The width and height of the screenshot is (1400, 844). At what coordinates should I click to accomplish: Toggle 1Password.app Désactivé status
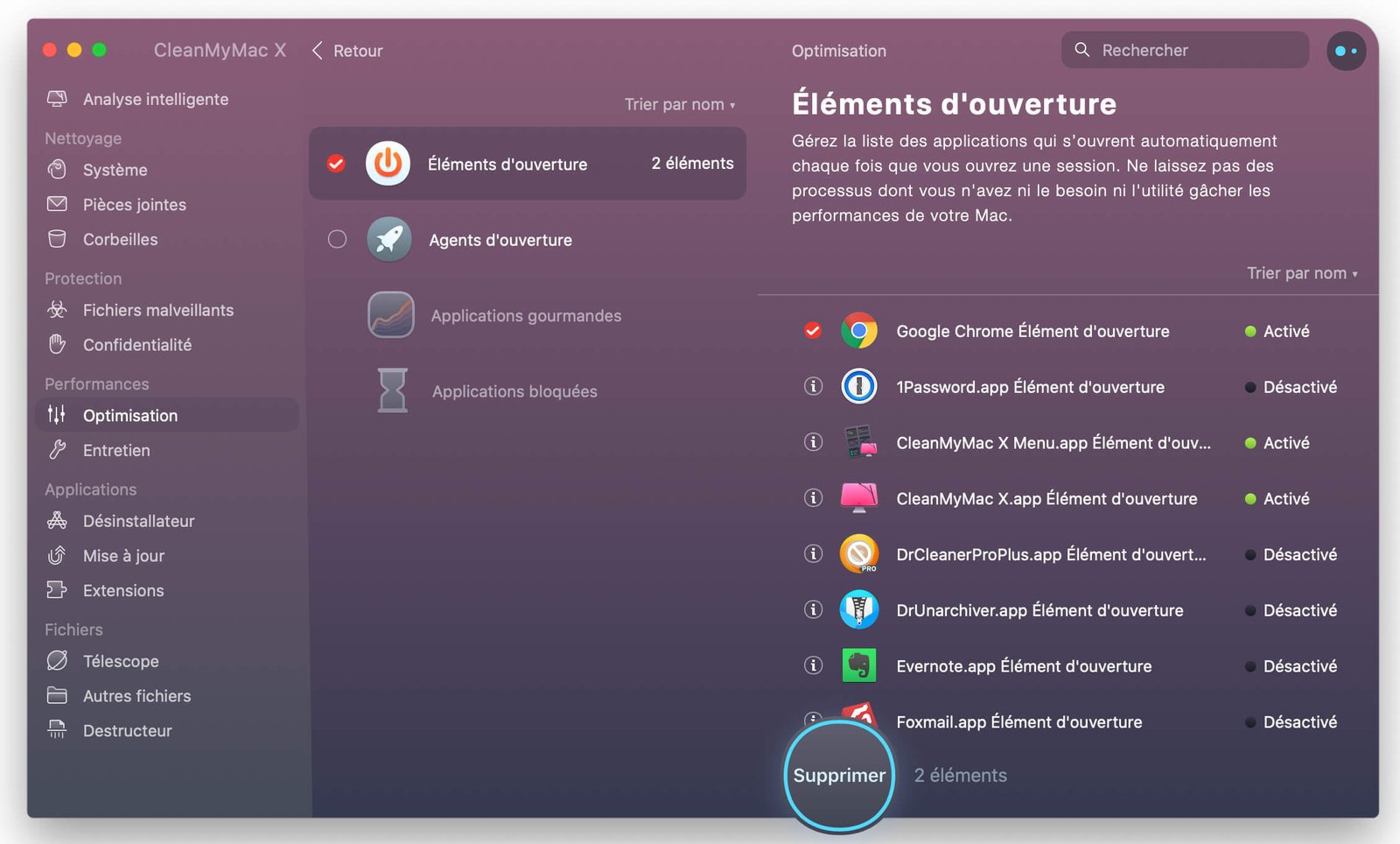[x=1291, y=387]
